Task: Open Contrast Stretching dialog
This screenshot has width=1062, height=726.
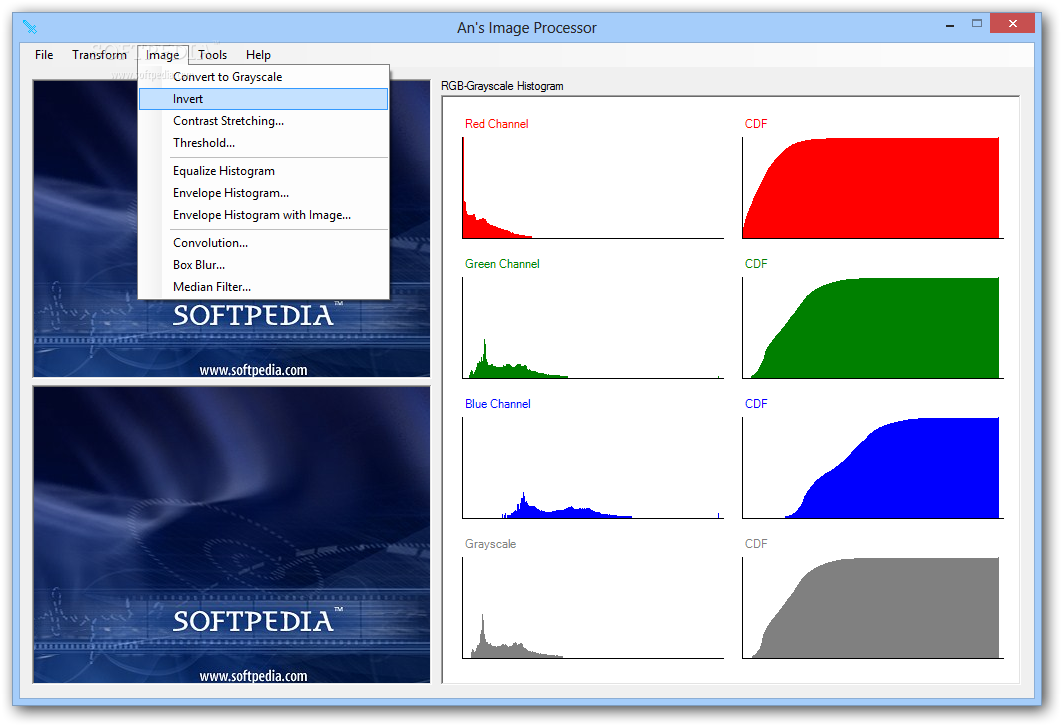Action: [263, 121]
